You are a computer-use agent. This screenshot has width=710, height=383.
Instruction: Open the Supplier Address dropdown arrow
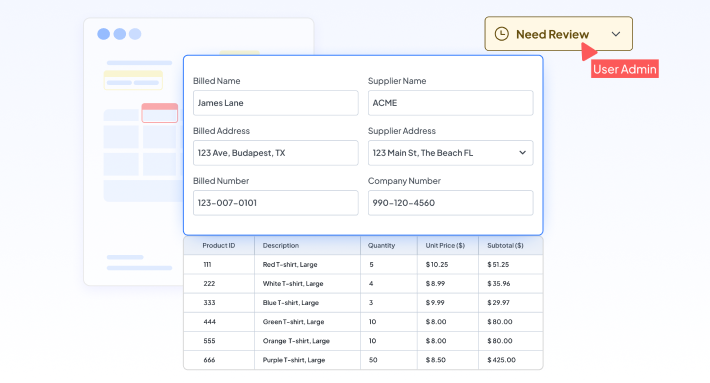coord(523,153)
